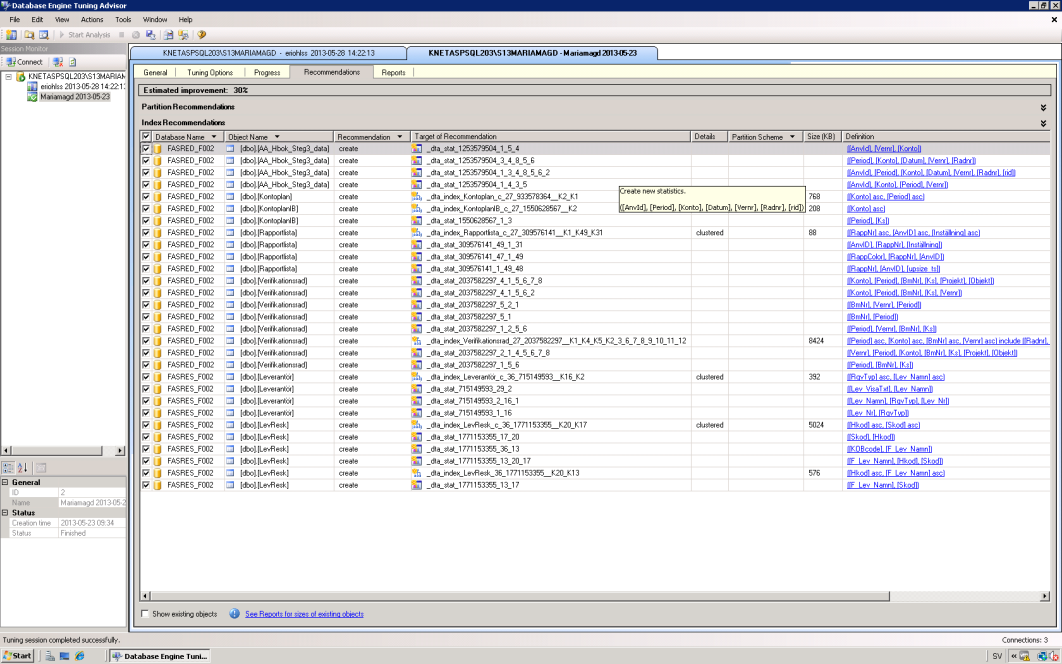The width and height of the screenshot is (1062, 664).
Task: Click the Open File folder toolbar icon
Action: (29, 35)
